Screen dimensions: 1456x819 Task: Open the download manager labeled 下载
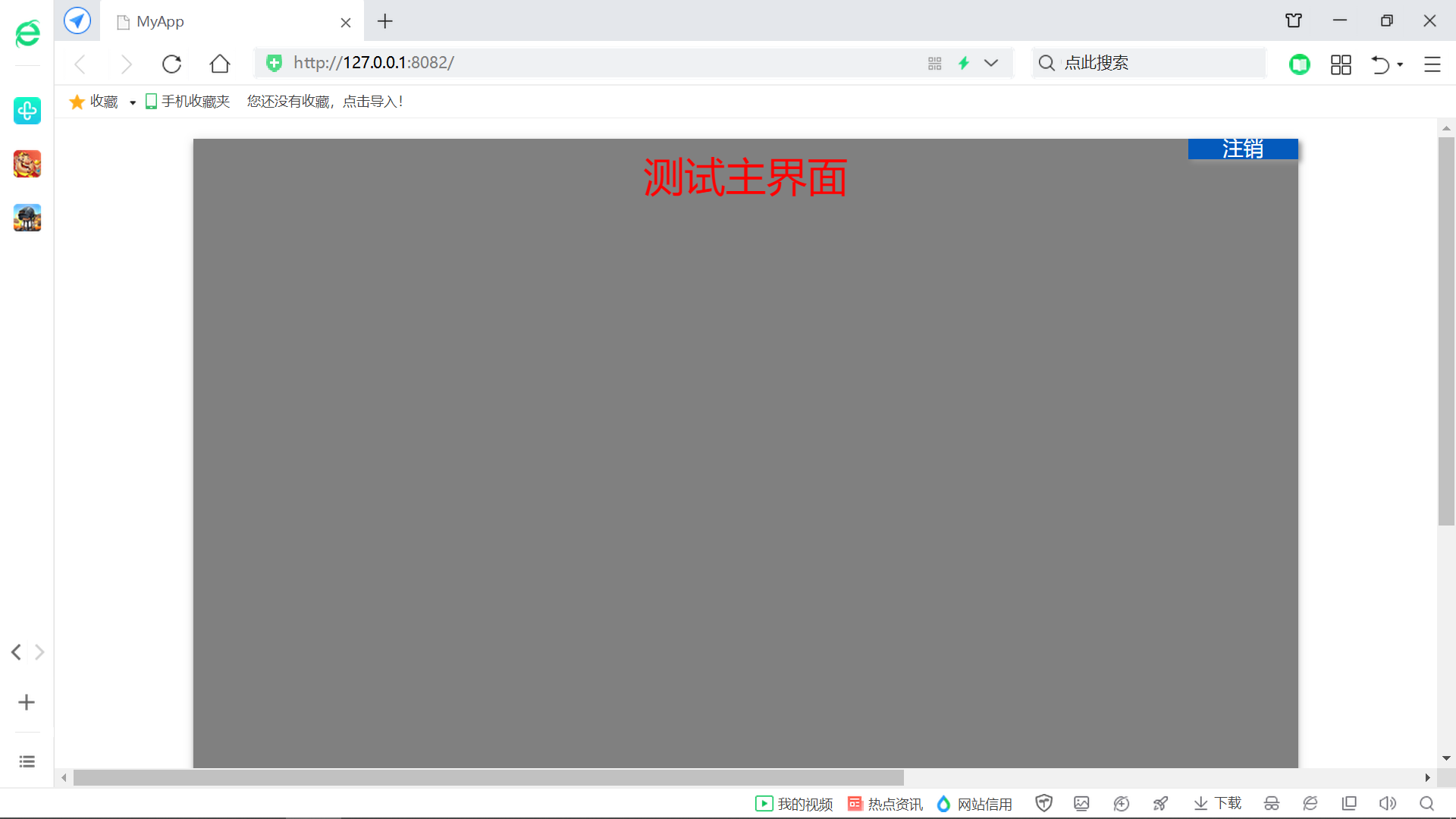point(1216,803)
